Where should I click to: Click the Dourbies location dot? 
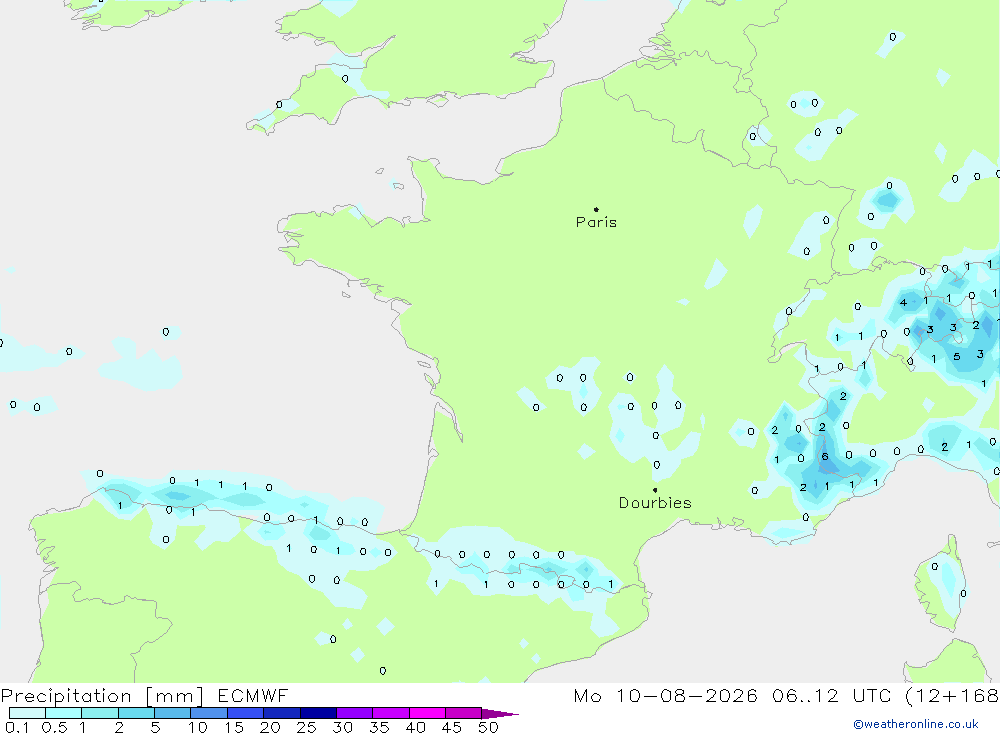(655, 490)
